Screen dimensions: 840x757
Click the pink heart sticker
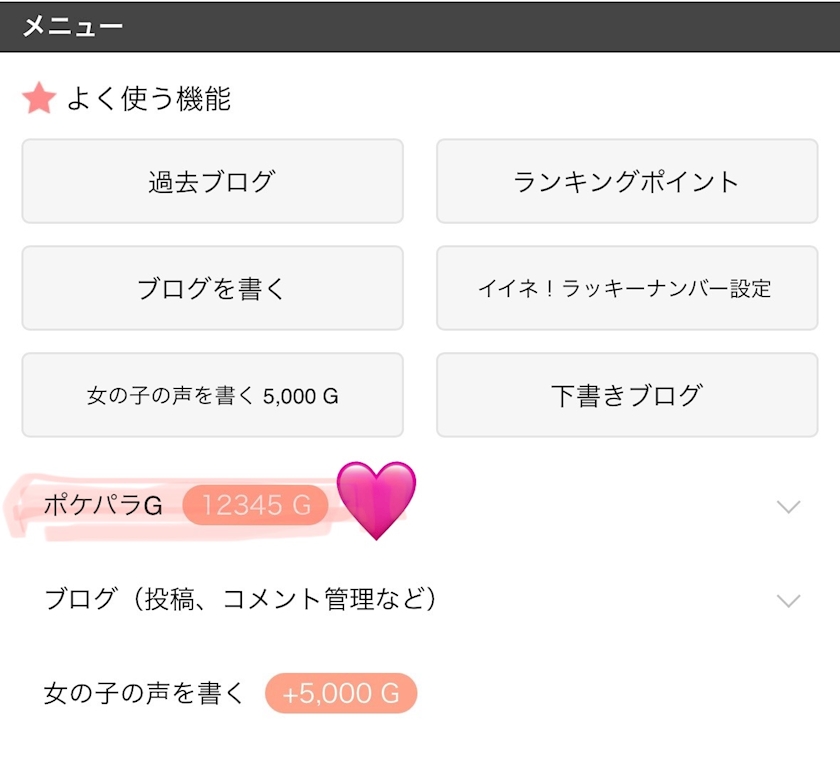pyautogui.click(x=376, y=499)
